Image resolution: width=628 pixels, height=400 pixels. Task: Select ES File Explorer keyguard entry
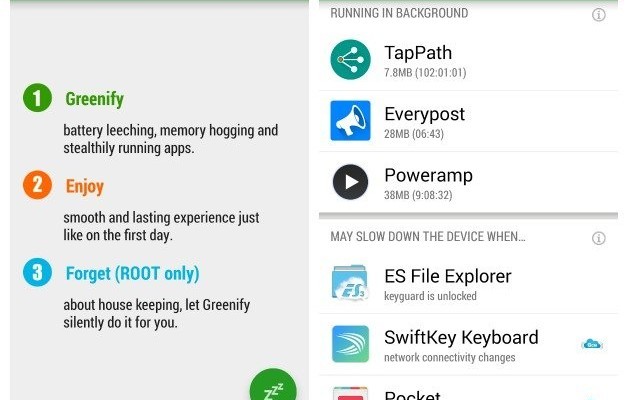(x=468, y=283)
